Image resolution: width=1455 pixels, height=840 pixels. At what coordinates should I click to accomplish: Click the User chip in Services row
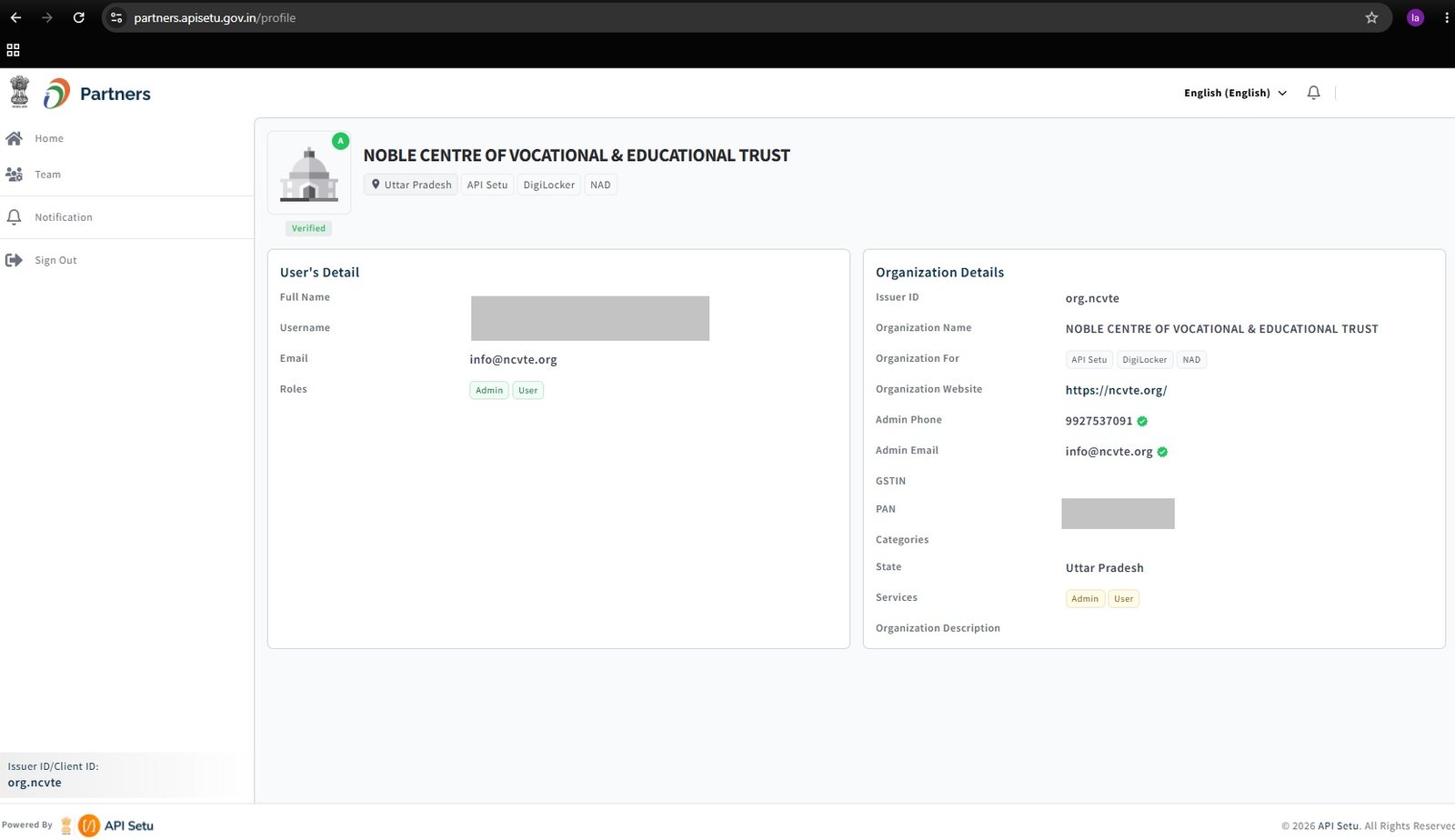(x=1124, y=598)
